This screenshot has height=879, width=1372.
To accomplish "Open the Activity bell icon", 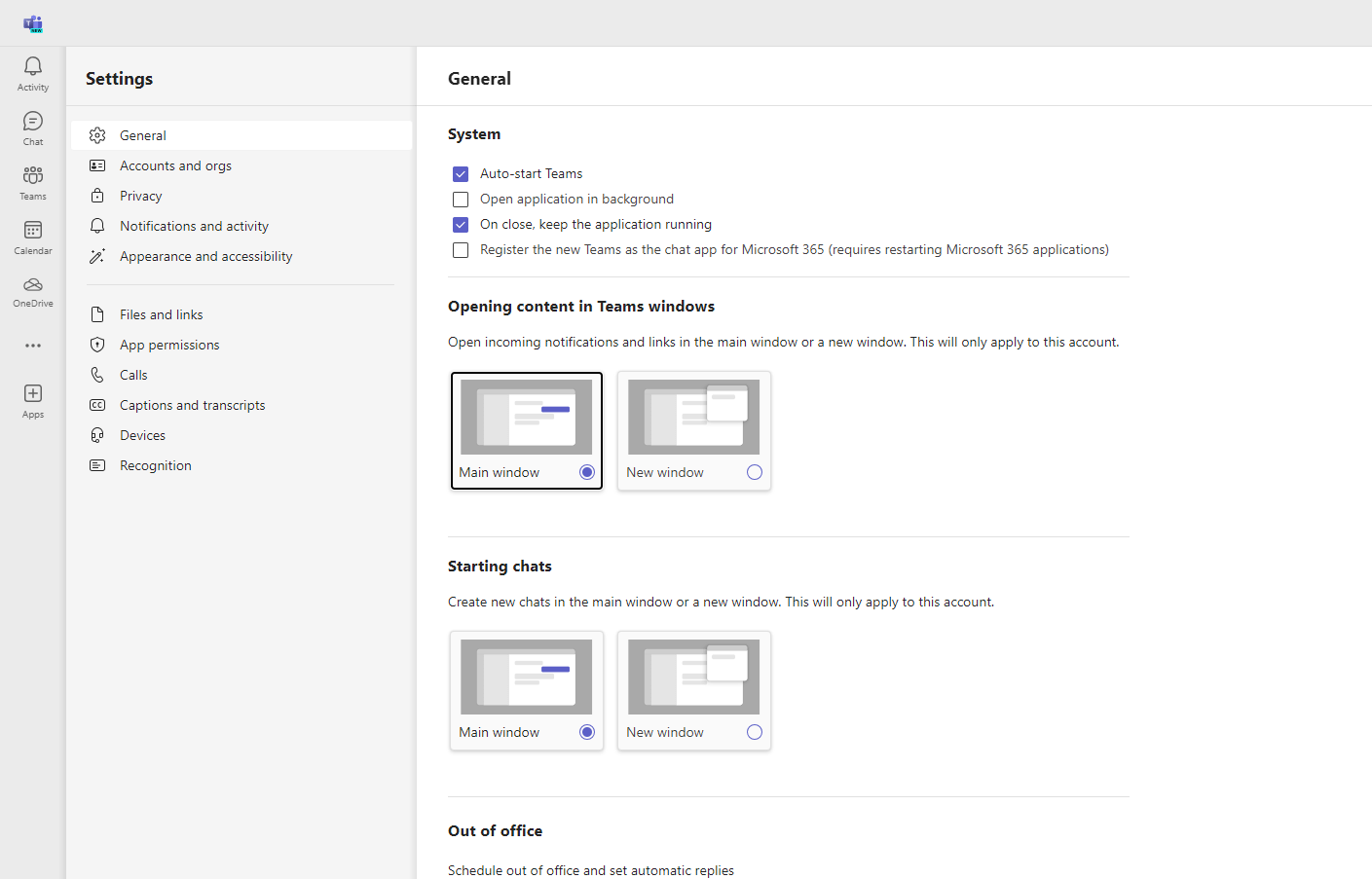I will coord(33,66).
